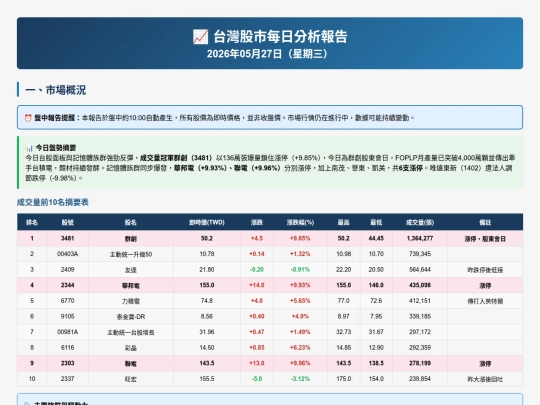
Task: Click stock code 2344
Action: click(x=68, y=285)
